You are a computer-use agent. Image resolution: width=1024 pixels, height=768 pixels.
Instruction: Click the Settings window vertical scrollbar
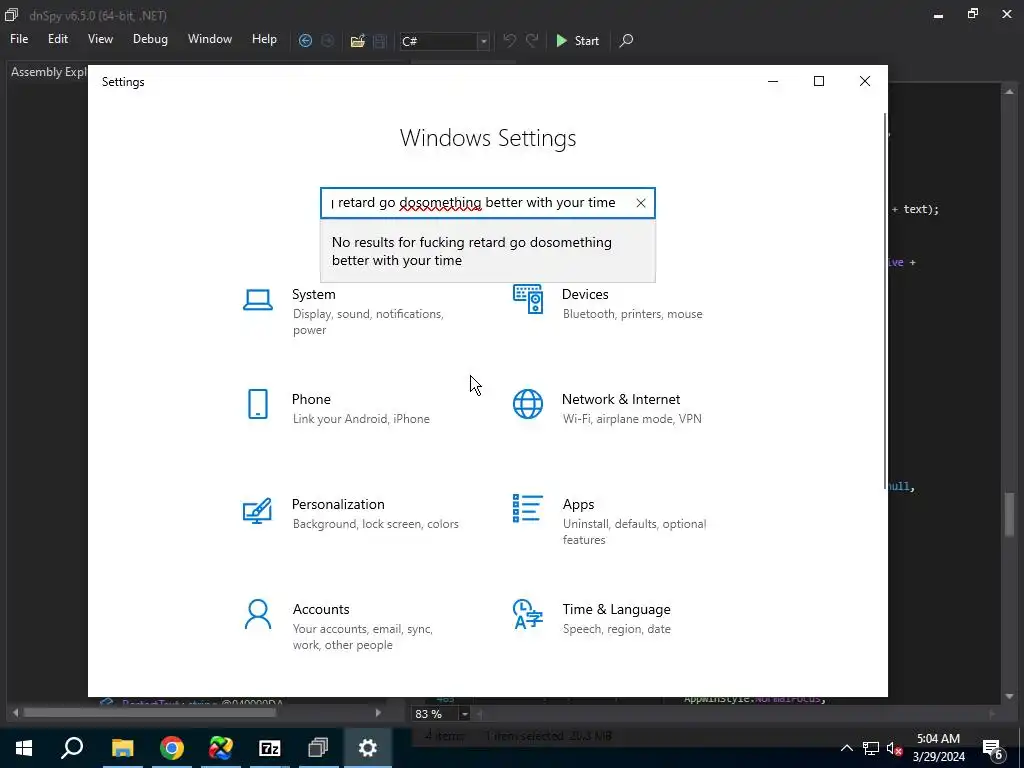886,300
